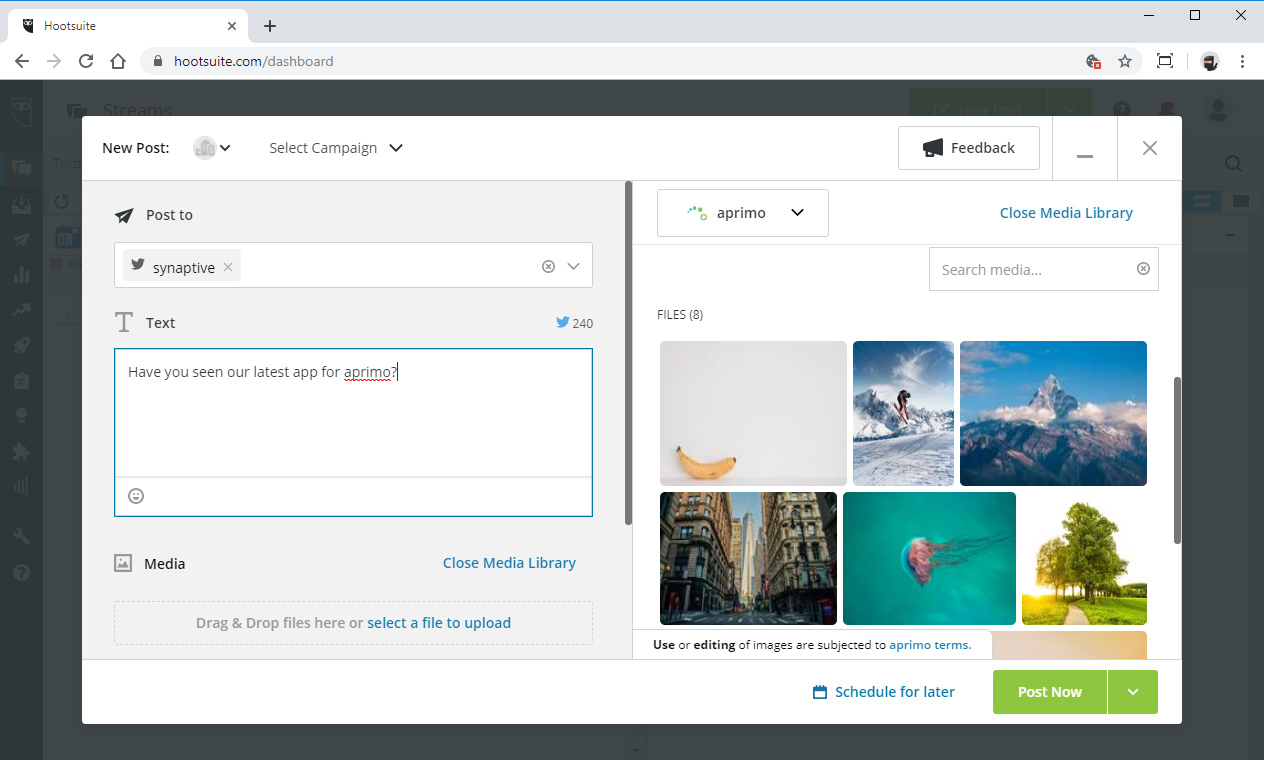The height and width of the screenshot is (760, 1264).
Task: Reload the current page
Action: [x=86, y=61]
